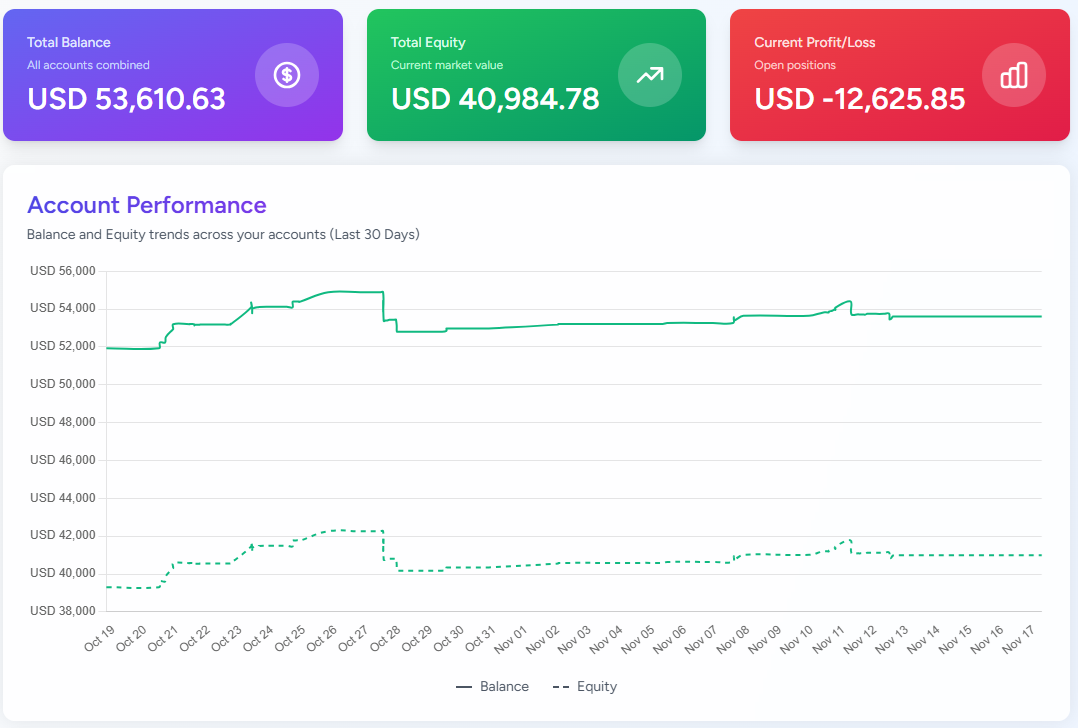
Task: Select the trending arrow icon on Total Equity card
Action: tap(650, 75)
